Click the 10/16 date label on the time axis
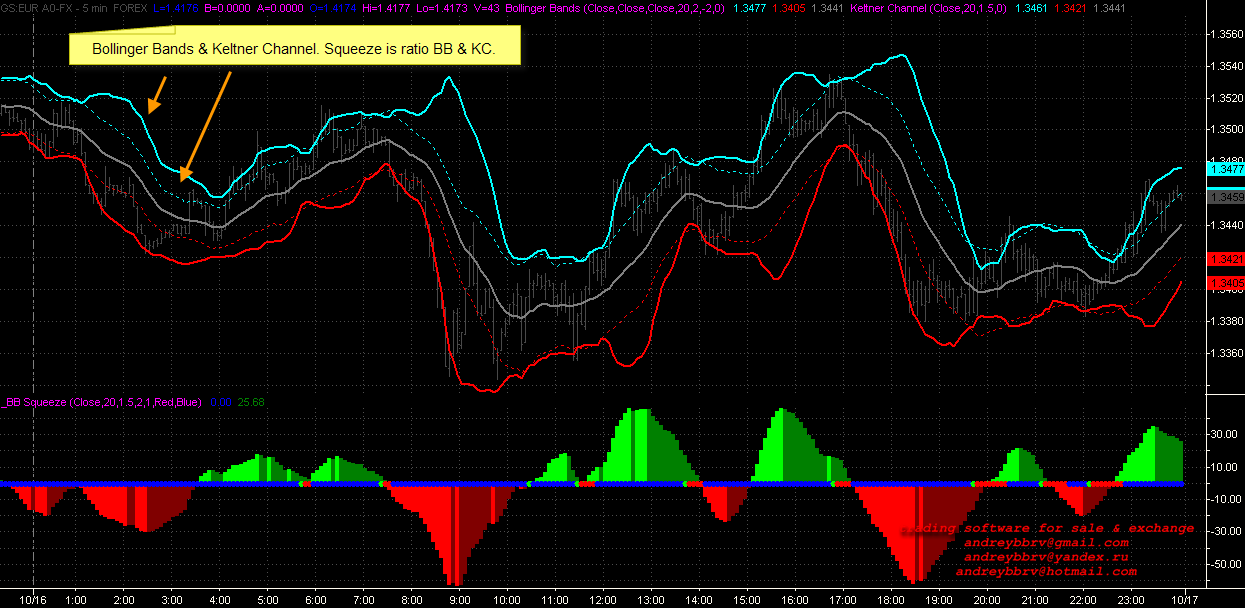 pyautogui.click(x=33, y=600)
